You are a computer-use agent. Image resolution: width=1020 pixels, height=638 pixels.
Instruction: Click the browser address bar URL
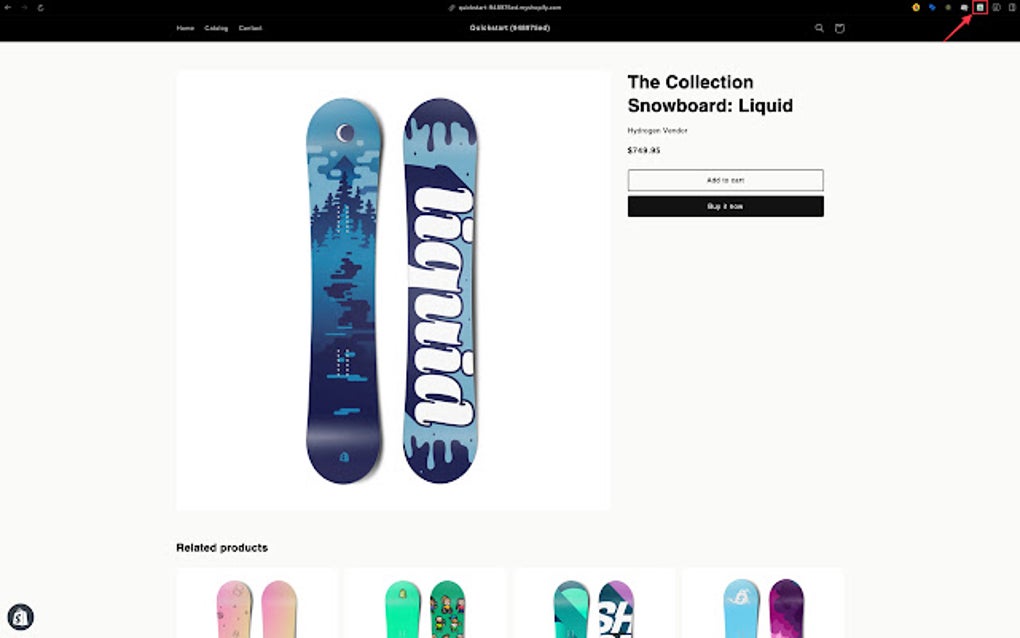pos(509,7)
